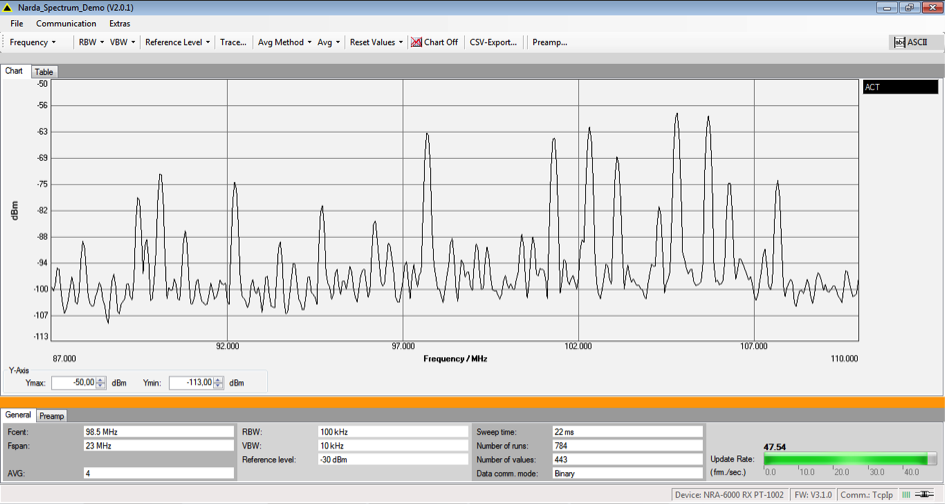945x504 pixels.
Task: Select the General tab
Action: click(18, 415)
